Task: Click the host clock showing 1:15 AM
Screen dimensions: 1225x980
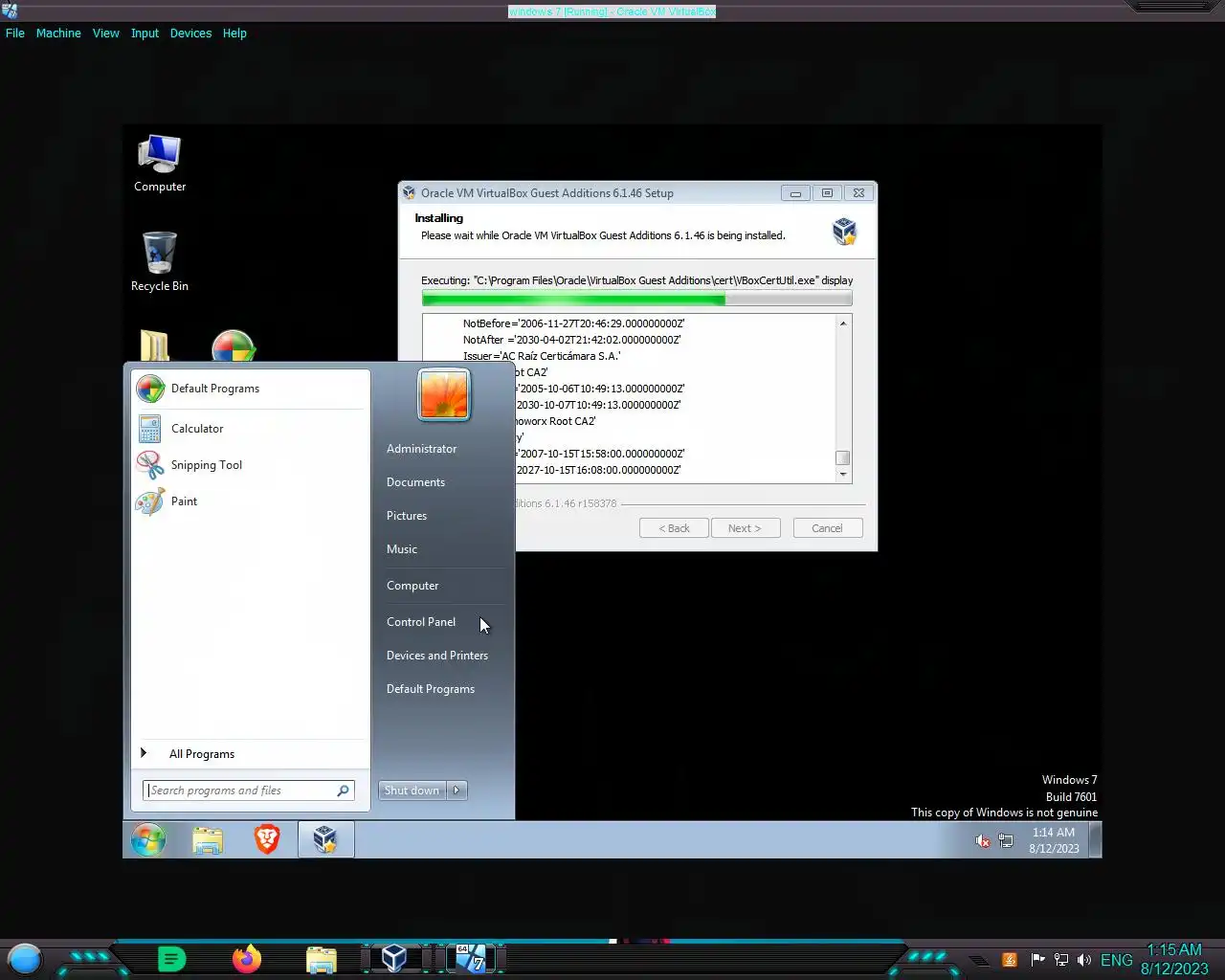Action: pos(1174,959)
